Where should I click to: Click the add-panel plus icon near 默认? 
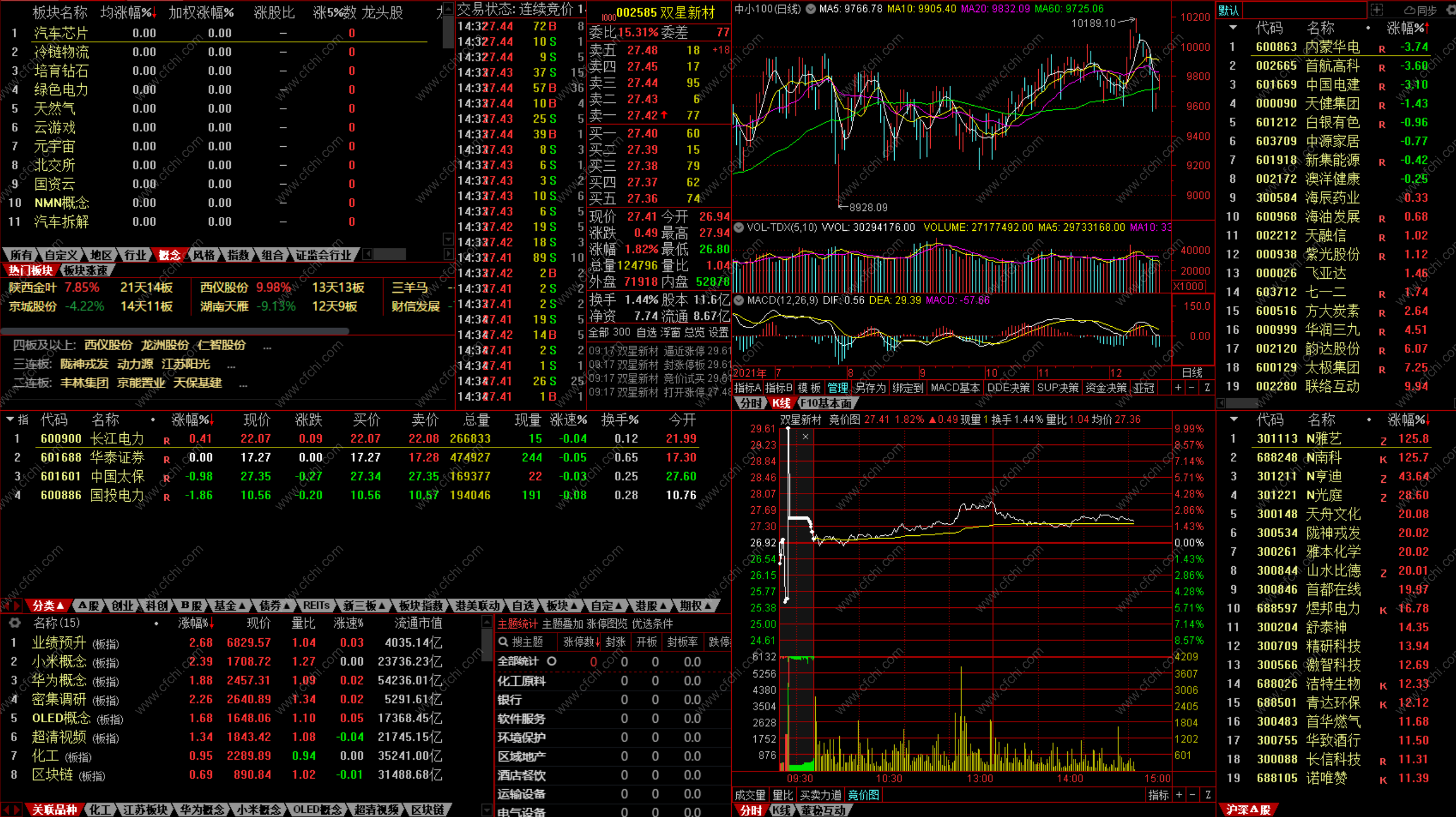point(1377,10)
